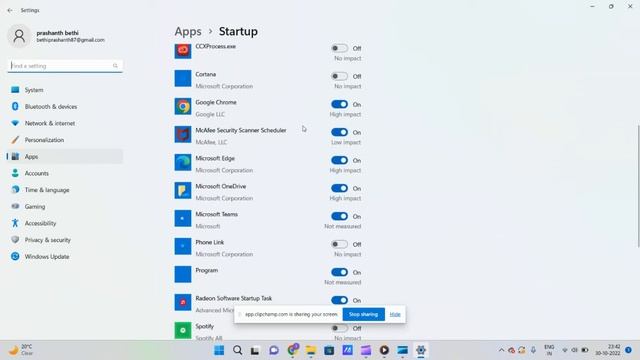
Task: Open Accounts settings
Action: click(65, 173)
